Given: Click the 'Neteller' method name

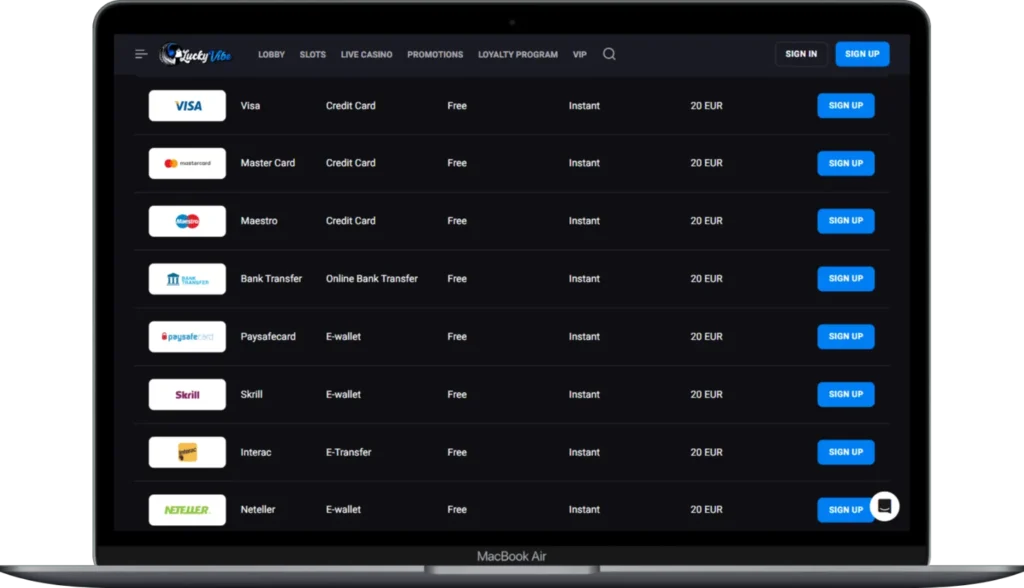Looking at the screenshot, I should click(x=257, y=510).
